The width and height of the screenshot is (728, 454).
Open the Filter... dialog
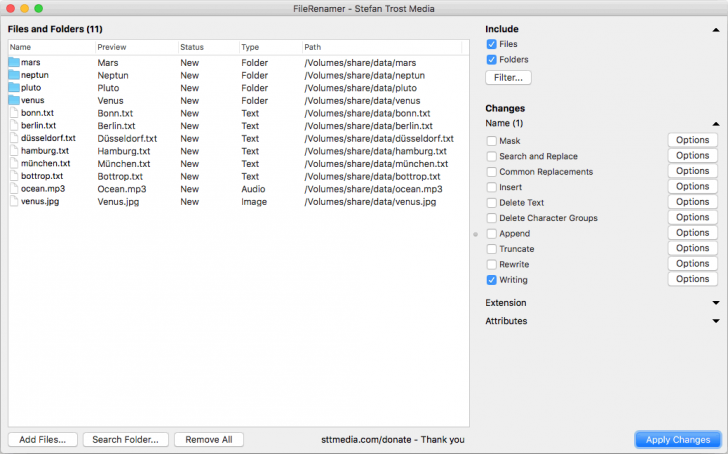tap(508, 78)
